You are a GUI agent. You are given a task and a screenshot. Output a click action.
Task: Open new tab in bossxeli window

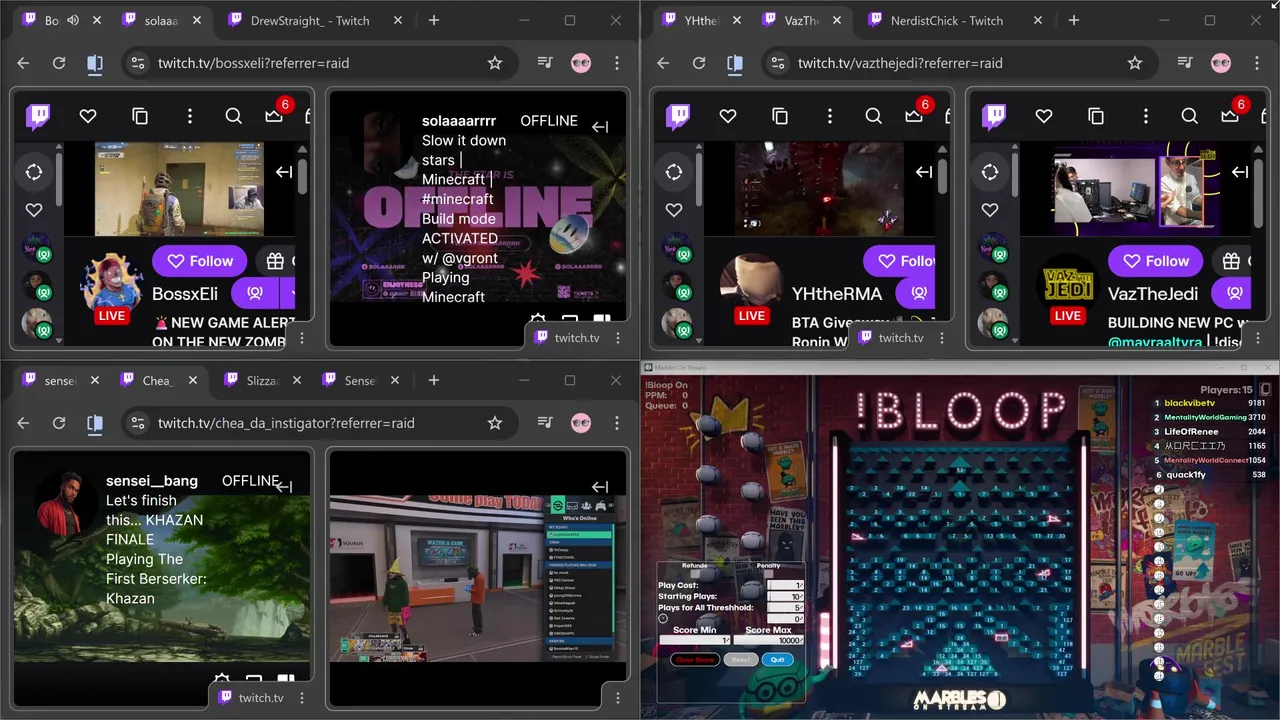point(434,20)
